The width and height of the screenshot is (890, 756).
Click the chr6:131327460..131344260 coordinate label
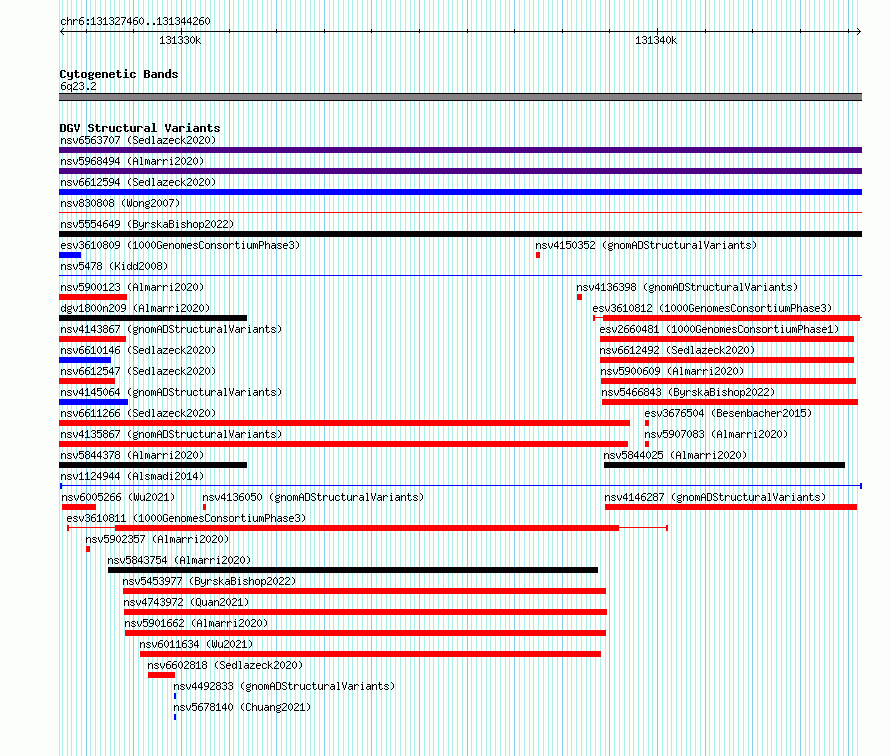click(x=135, y=21)
